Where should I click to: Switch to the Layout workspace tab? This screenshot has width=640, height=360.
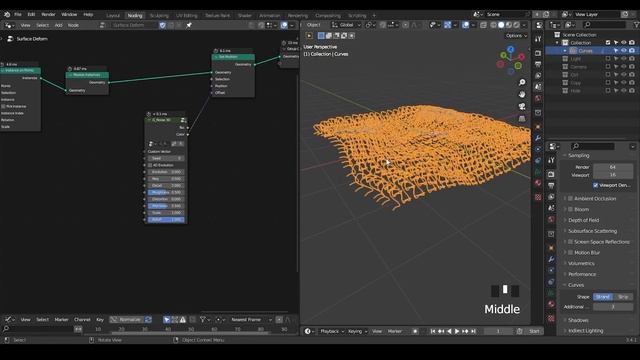click(113, 16)
